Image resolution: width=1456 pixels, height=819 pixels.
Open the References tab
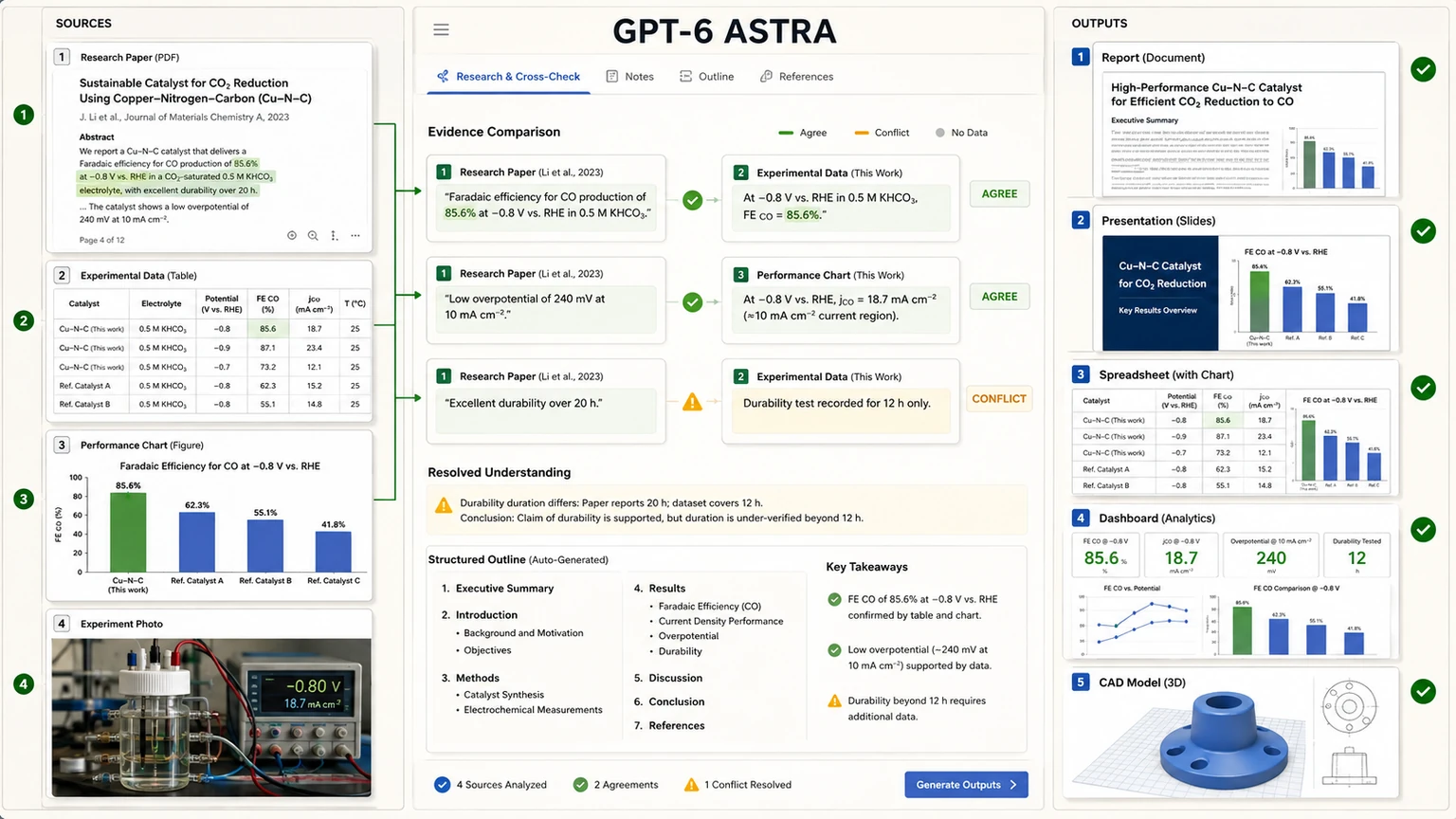click(797, 77)
